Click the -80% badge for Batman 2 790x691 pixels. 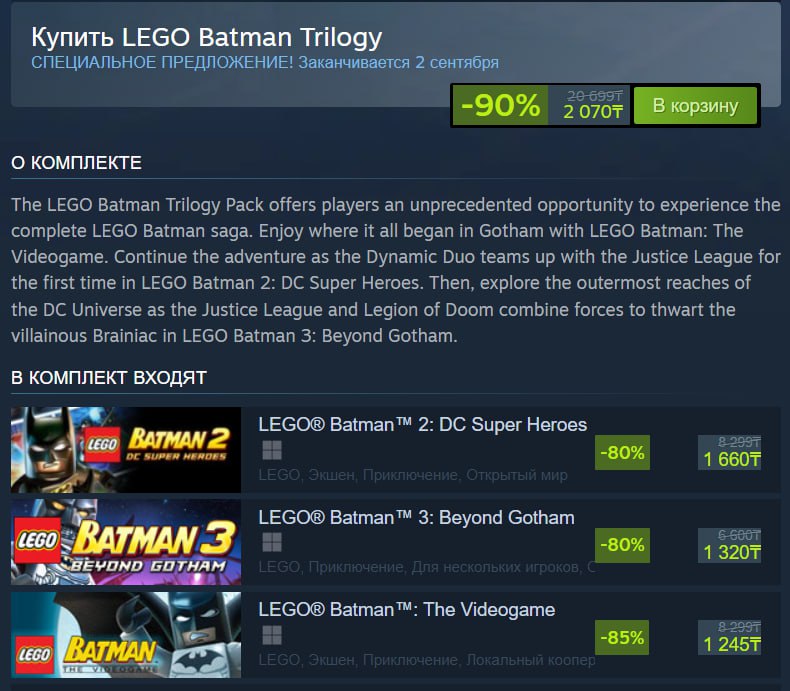coord(622,452)
